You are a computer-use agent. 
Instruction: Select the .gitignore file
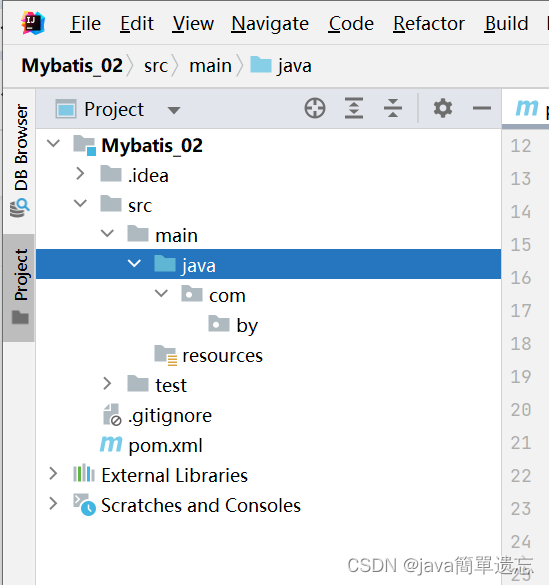(x=170, y=416)
